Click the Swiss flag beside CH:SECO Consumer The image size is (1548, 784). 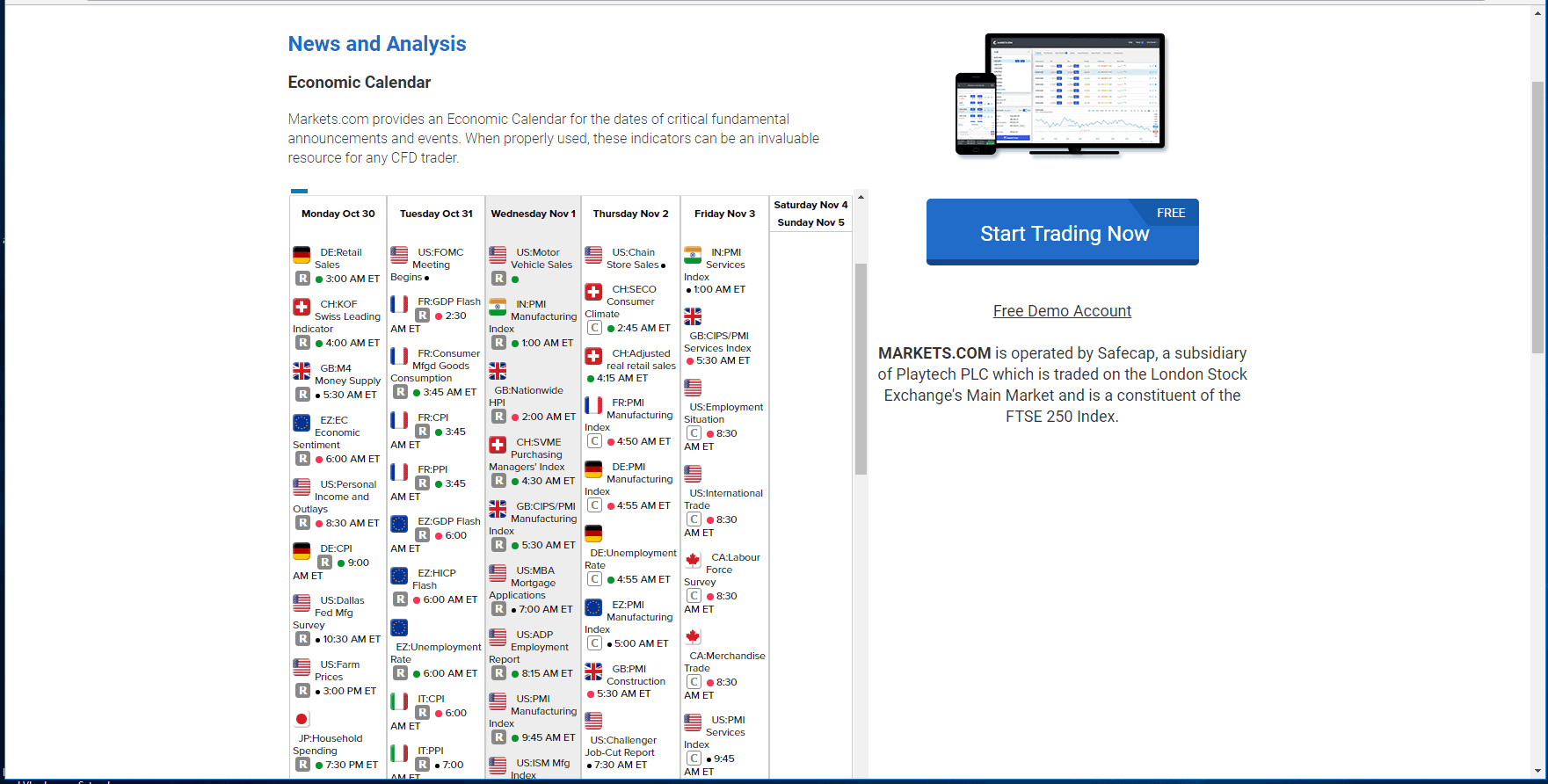593,292
